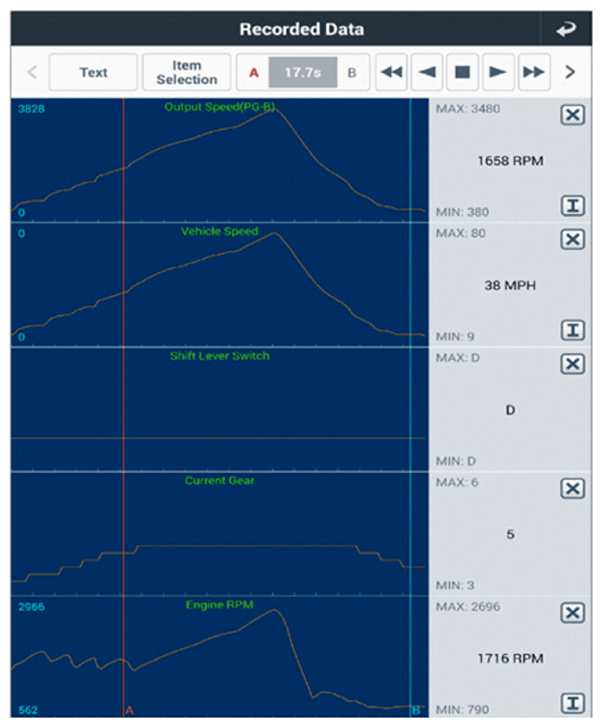The width and height of the screenshot is (602, 727).
Task: Stop the recorded data playback
Action: coord(462,72)
